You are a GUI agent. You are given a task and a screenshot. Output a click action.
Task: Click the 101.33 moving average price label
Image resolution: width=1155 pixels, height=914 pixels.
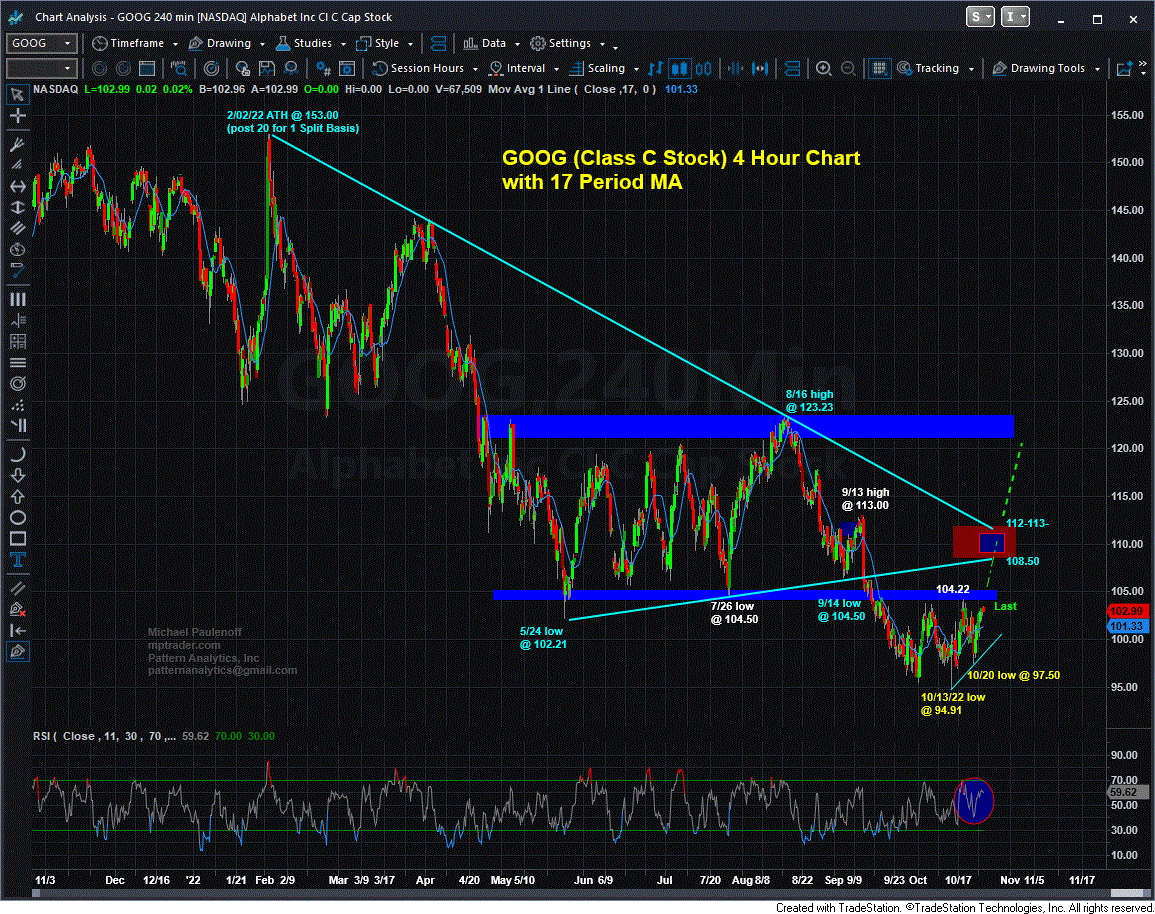tap(1126, 626)
